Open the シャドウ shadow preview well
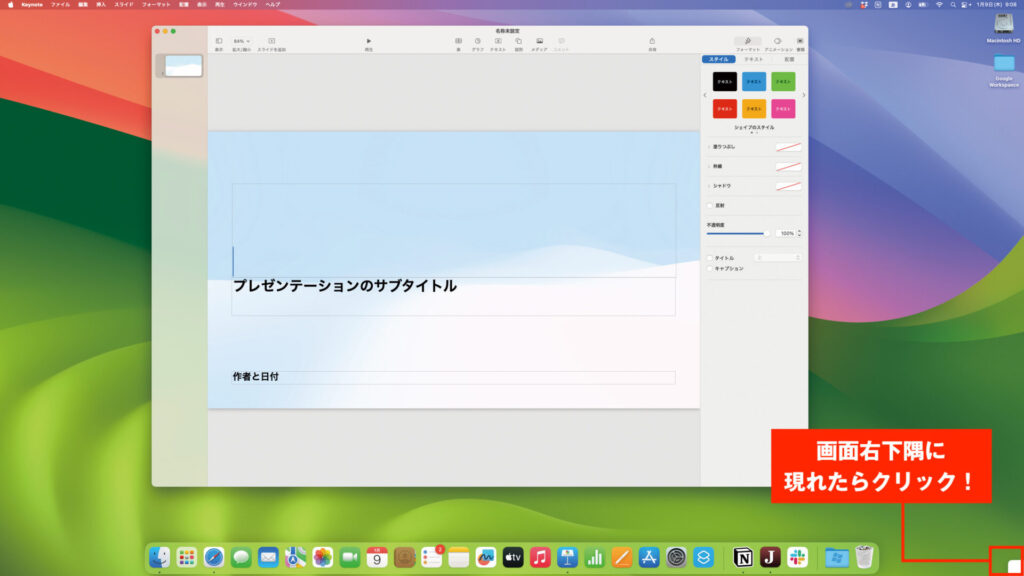This screenshot has height=576, width=1024. click(x=788, y=186)
